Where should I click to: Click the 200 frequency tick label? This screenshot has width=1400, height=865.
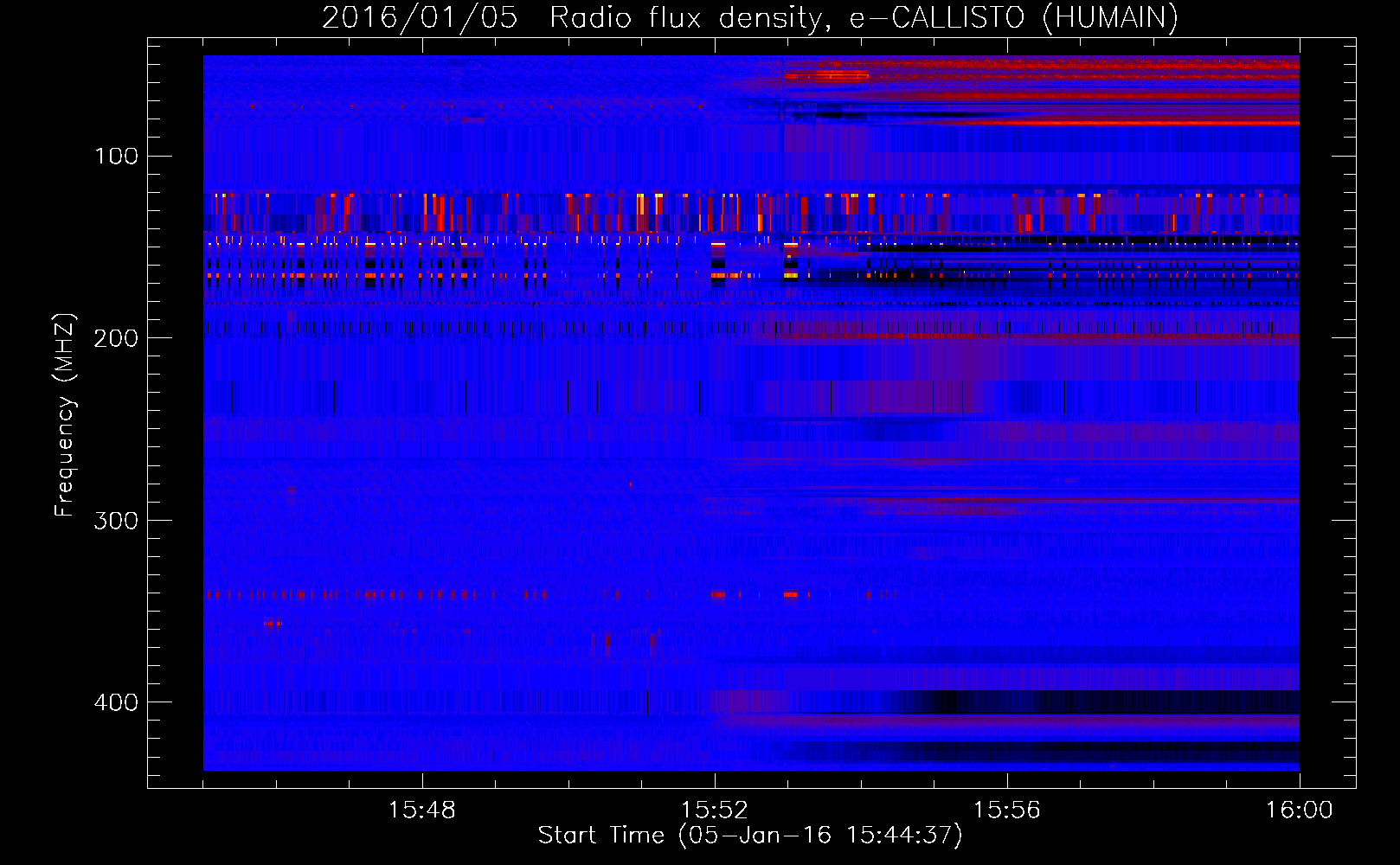(x=116, y=338)
